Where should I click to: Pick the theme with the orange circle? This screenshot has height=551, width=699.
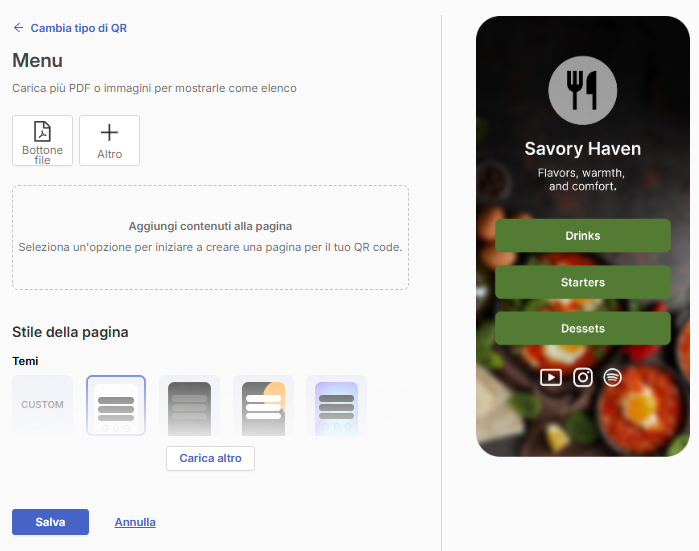coord(263,407)
